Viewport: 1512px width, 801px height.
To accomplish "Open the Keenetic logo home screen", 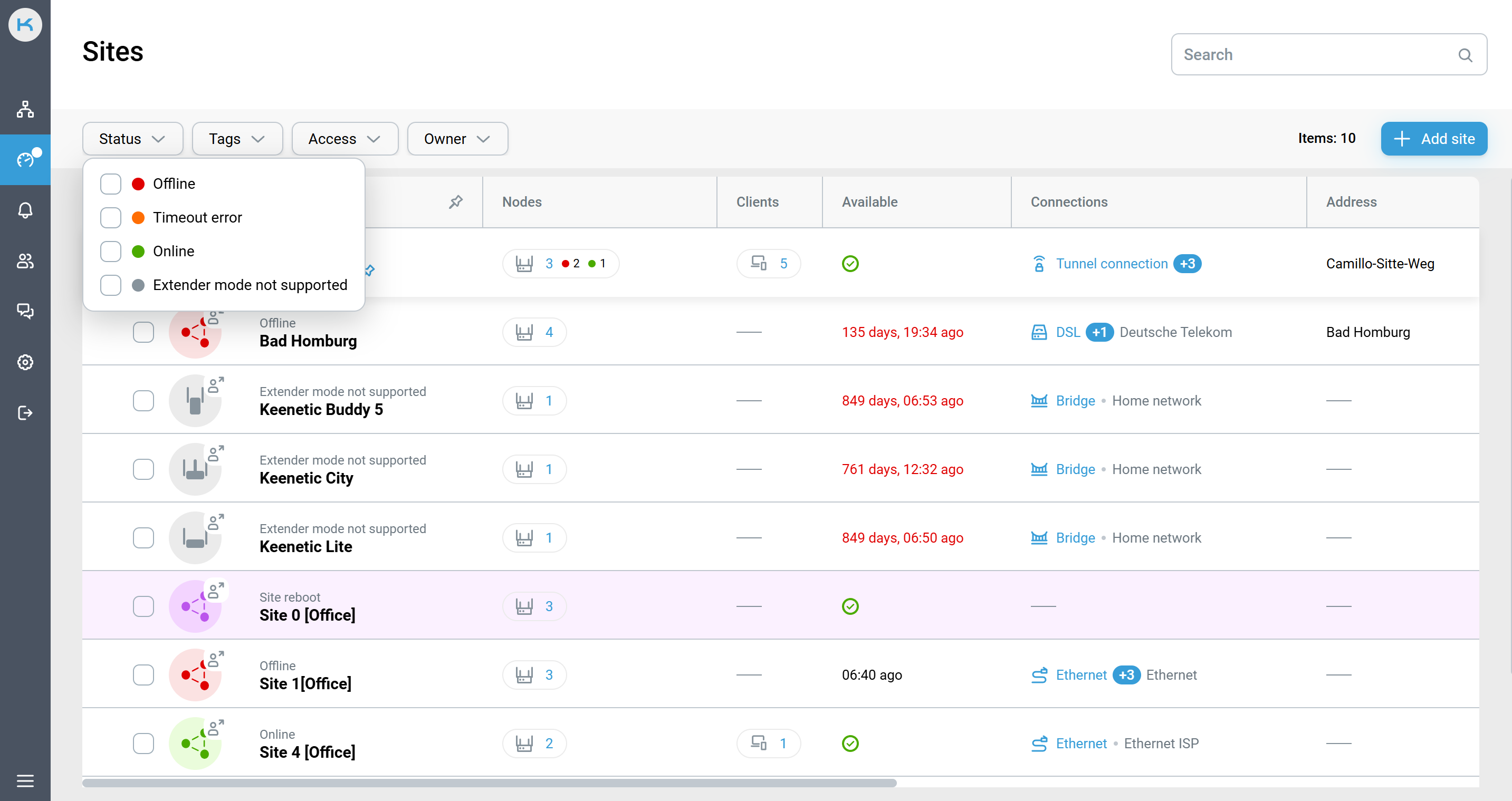I will [x=25, y=25].
